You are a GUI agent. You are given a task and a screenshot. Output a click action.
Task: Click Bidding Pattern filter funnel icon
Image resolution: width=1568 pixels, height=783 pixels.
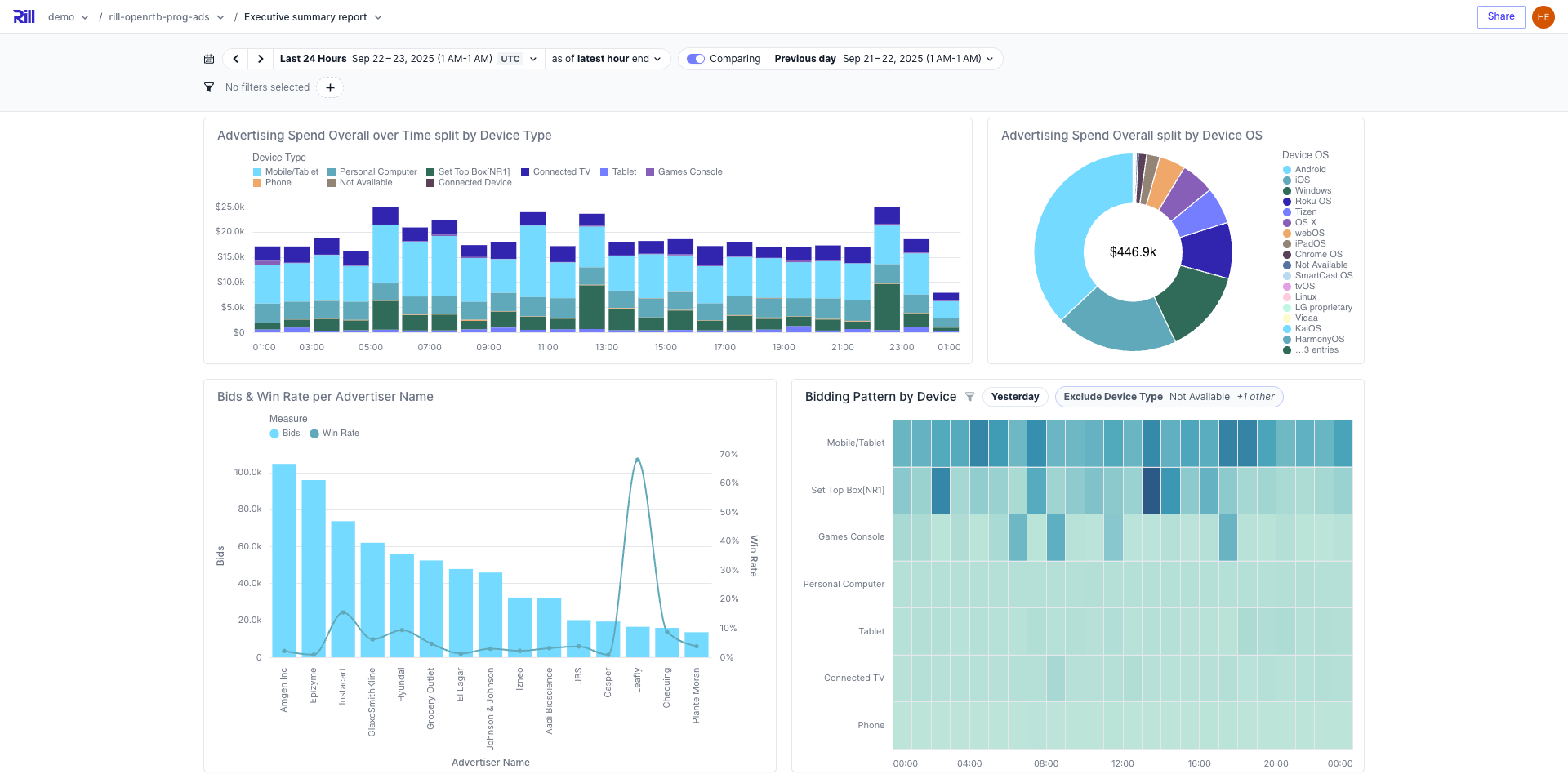[969, 397]
